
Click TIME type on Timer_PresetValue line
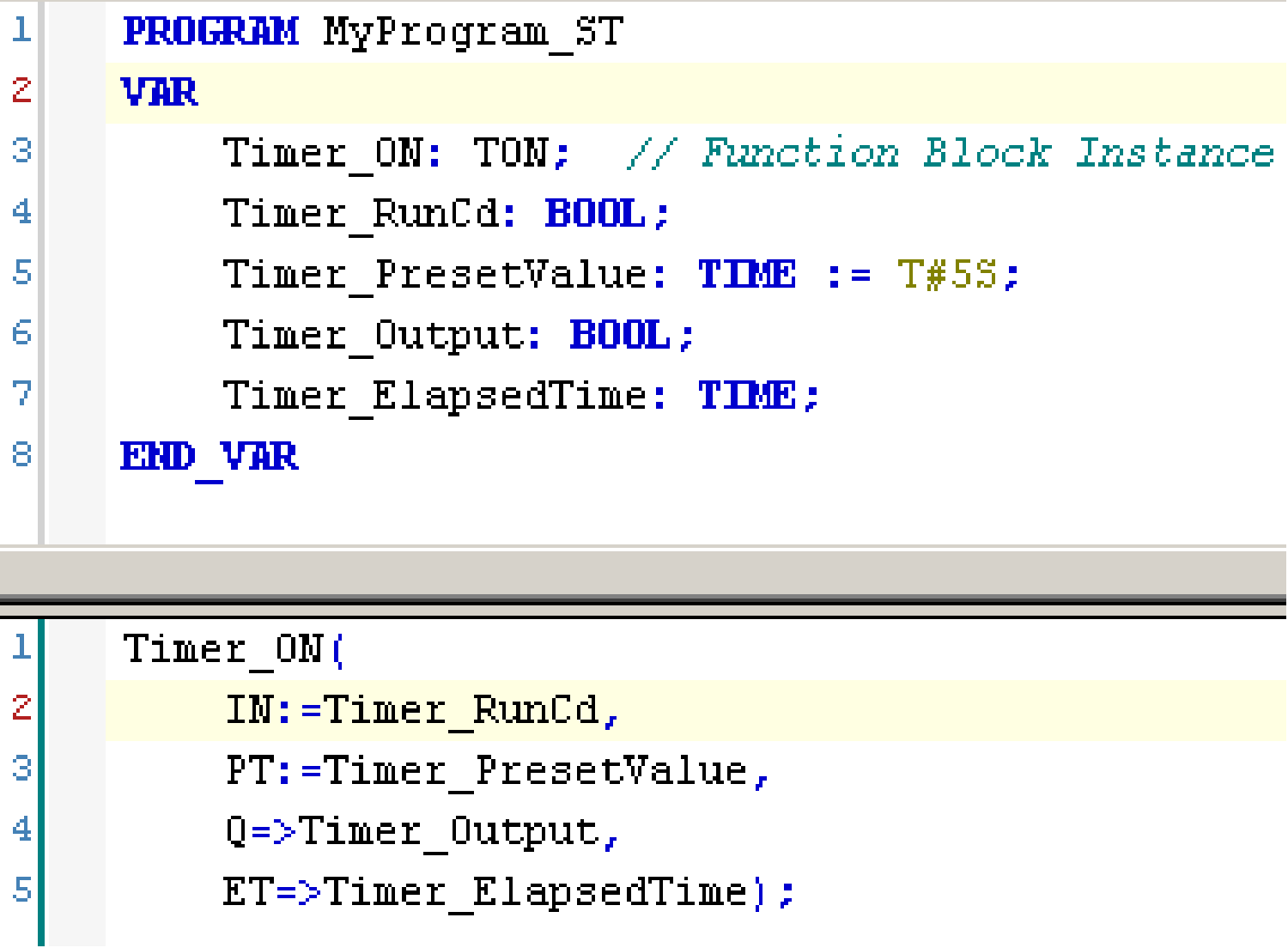coord(747,275)
